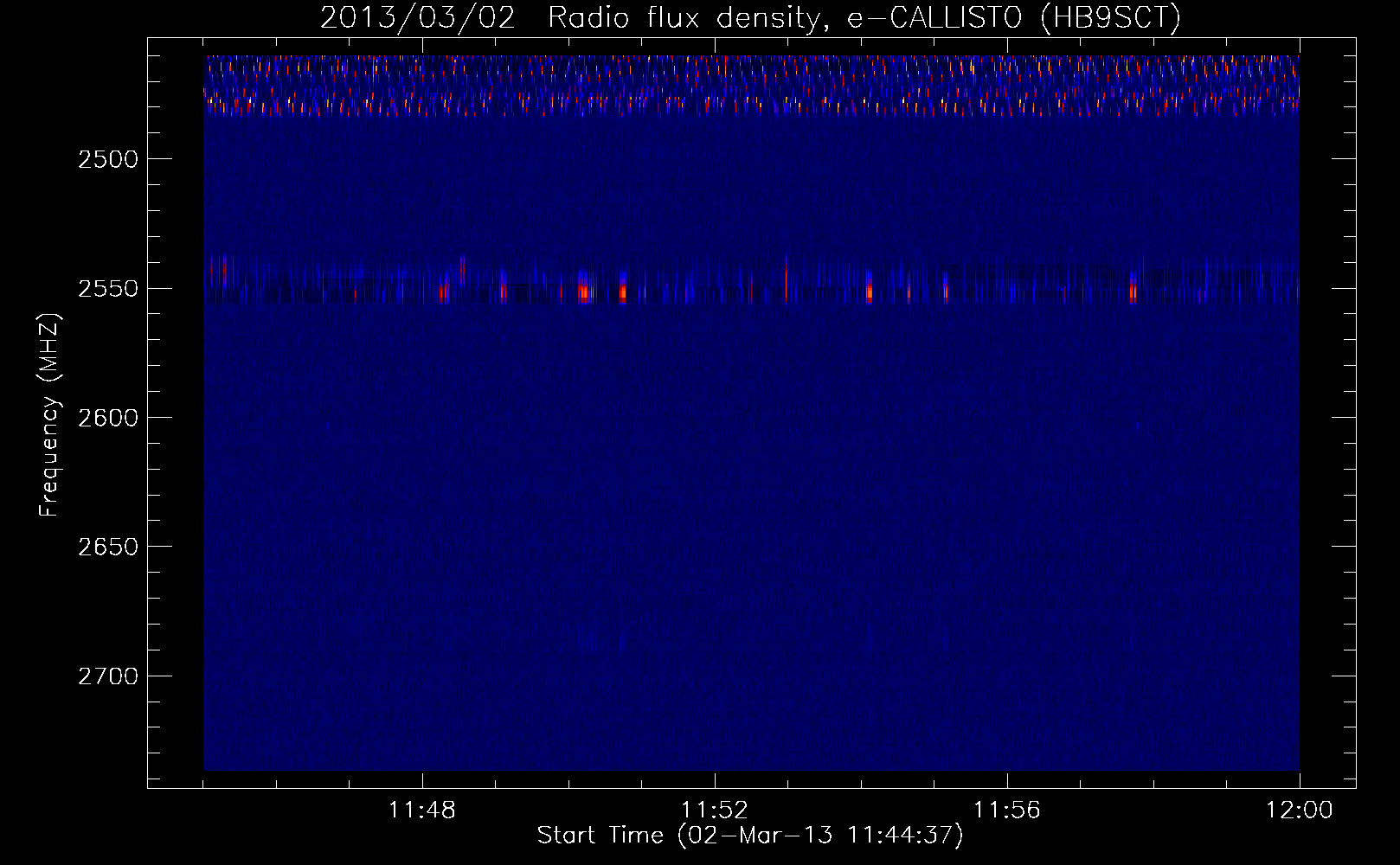
Task: Click the 2650 frequency tick label
Action: (108, 547)
